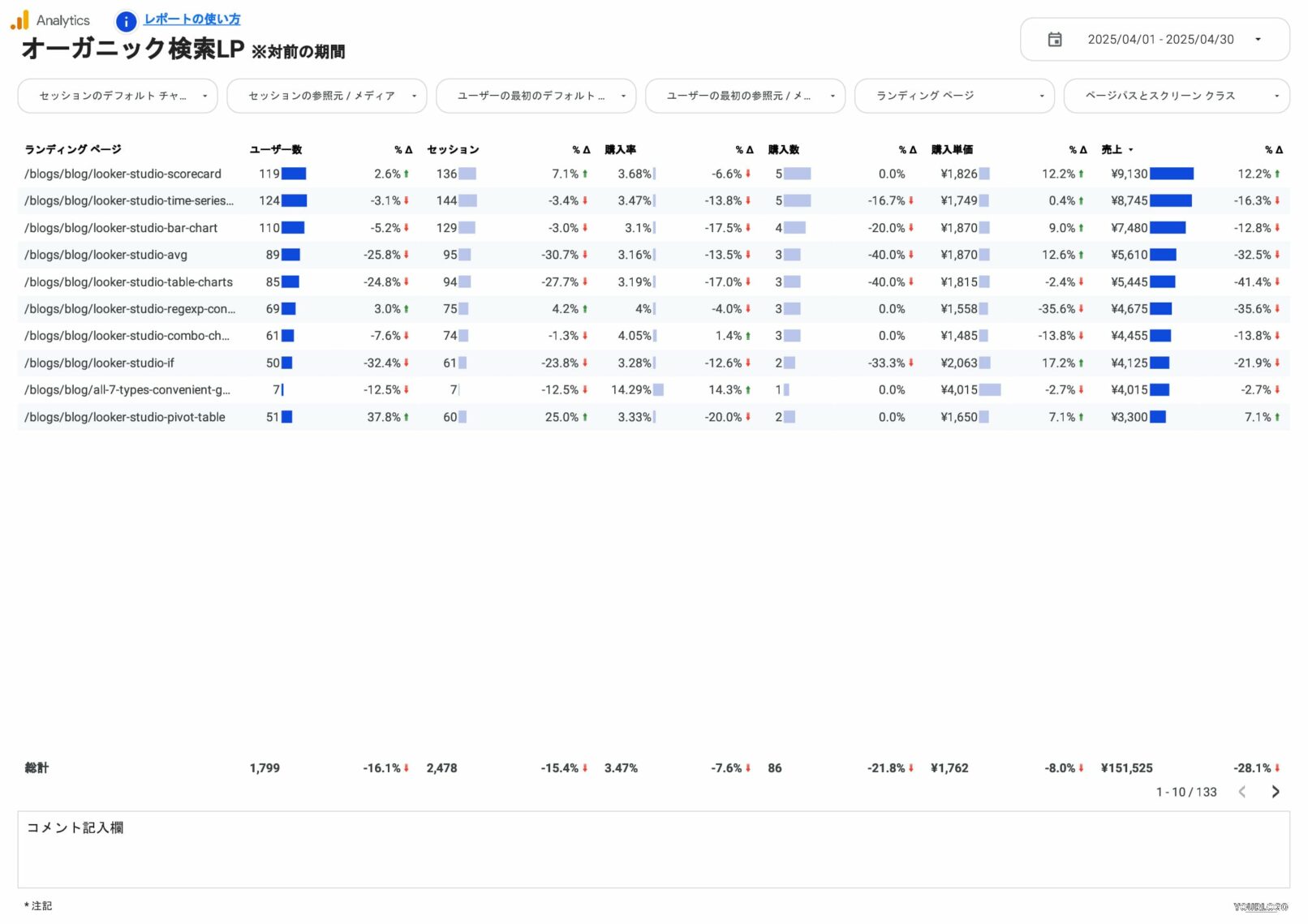Viewport: 1308px width, 924px height.
Task: Click the sort arrow beside 売上 header
Action: click(1130, 150)
